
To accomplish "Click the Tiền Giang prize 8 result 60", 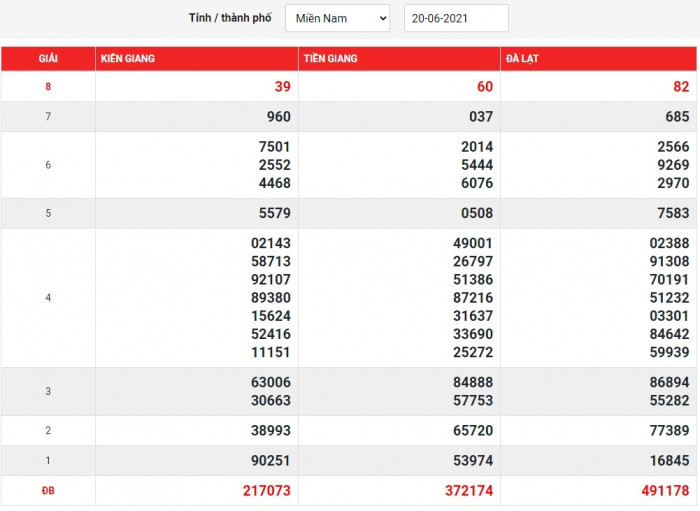I will point(484,87).
